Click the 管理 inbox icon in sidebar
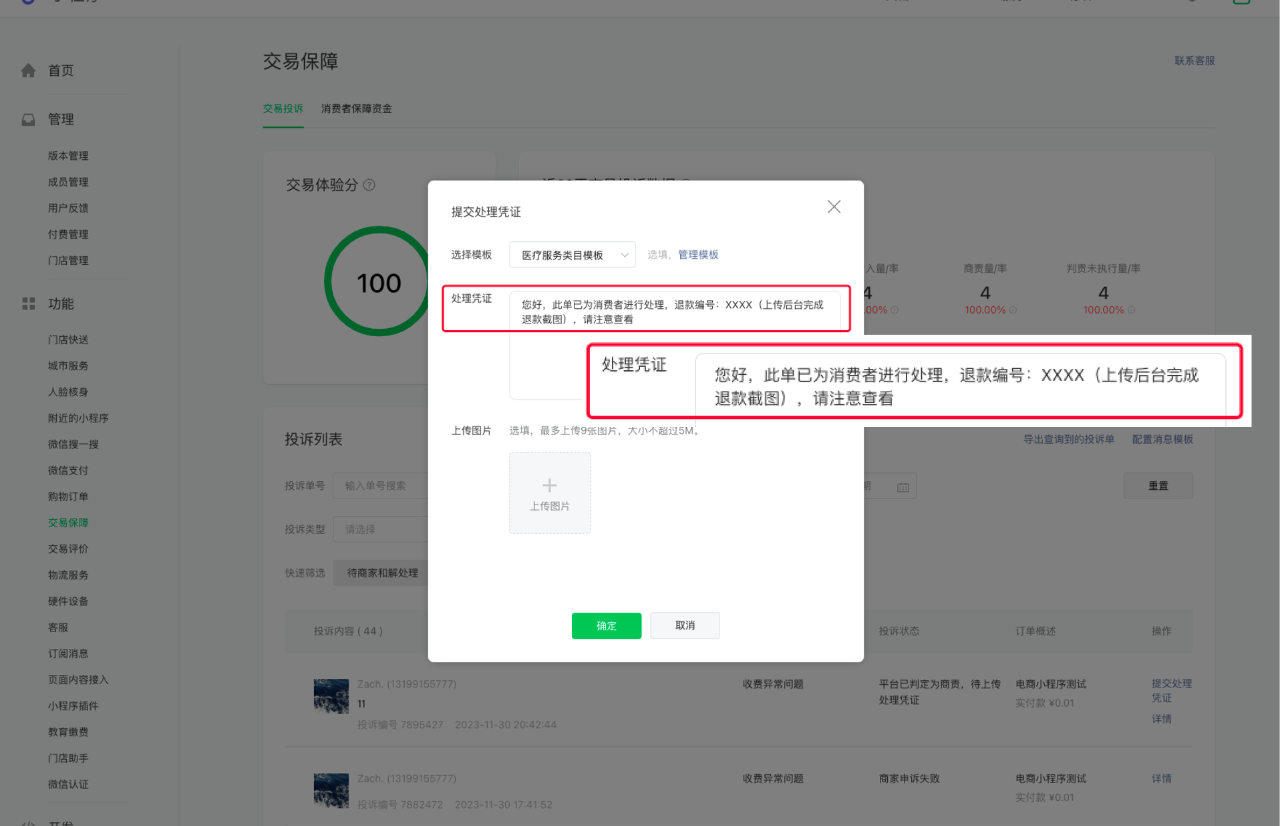Screen dimensions: 1280x826 pyautogui.click(x=29, y=120)
